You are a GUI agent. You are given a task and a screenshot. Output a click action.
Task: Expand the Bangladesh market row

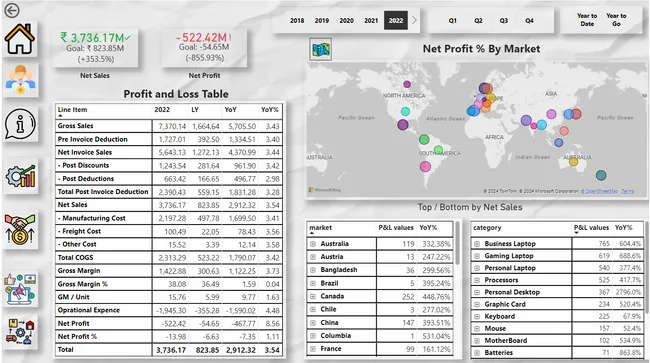pos(313,270)
